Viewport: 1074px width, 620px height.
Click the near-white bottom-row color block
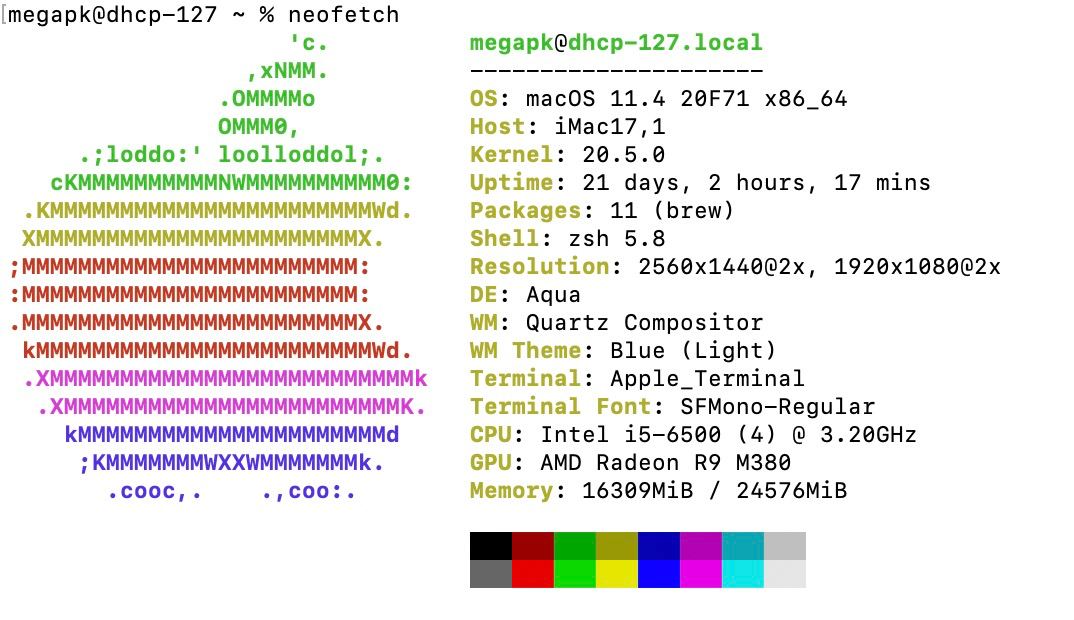pyautogui.click(x=785, y=574)
